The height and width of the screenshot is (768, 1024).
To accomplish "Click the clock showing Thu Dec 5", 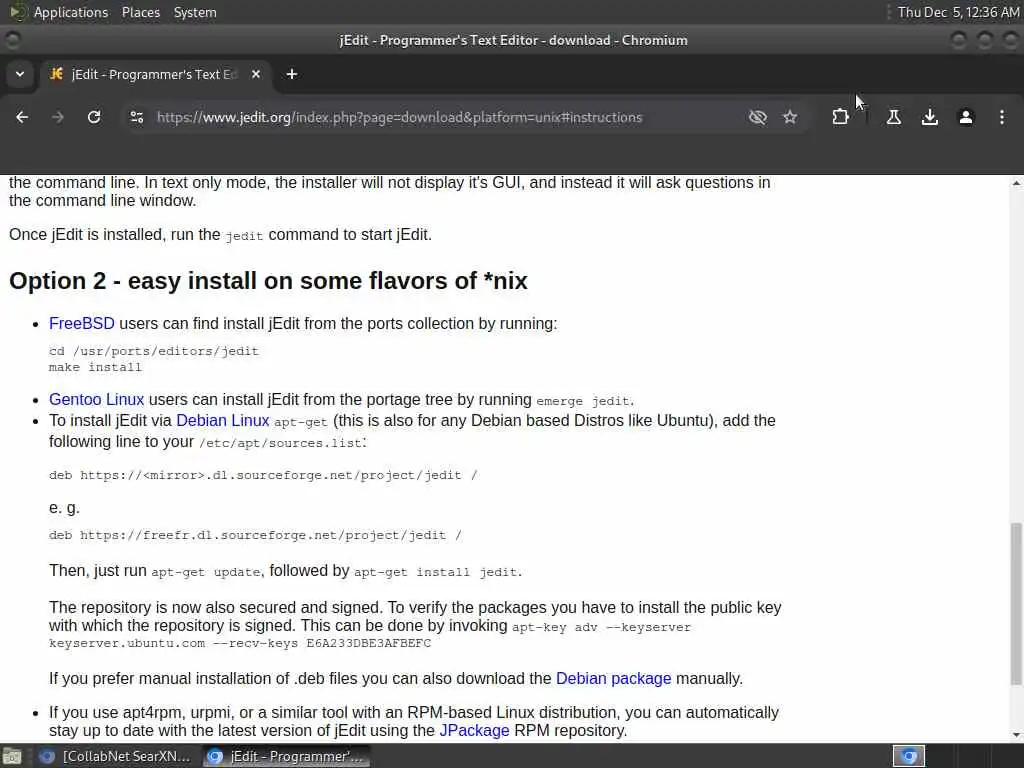I will [958, 12].
